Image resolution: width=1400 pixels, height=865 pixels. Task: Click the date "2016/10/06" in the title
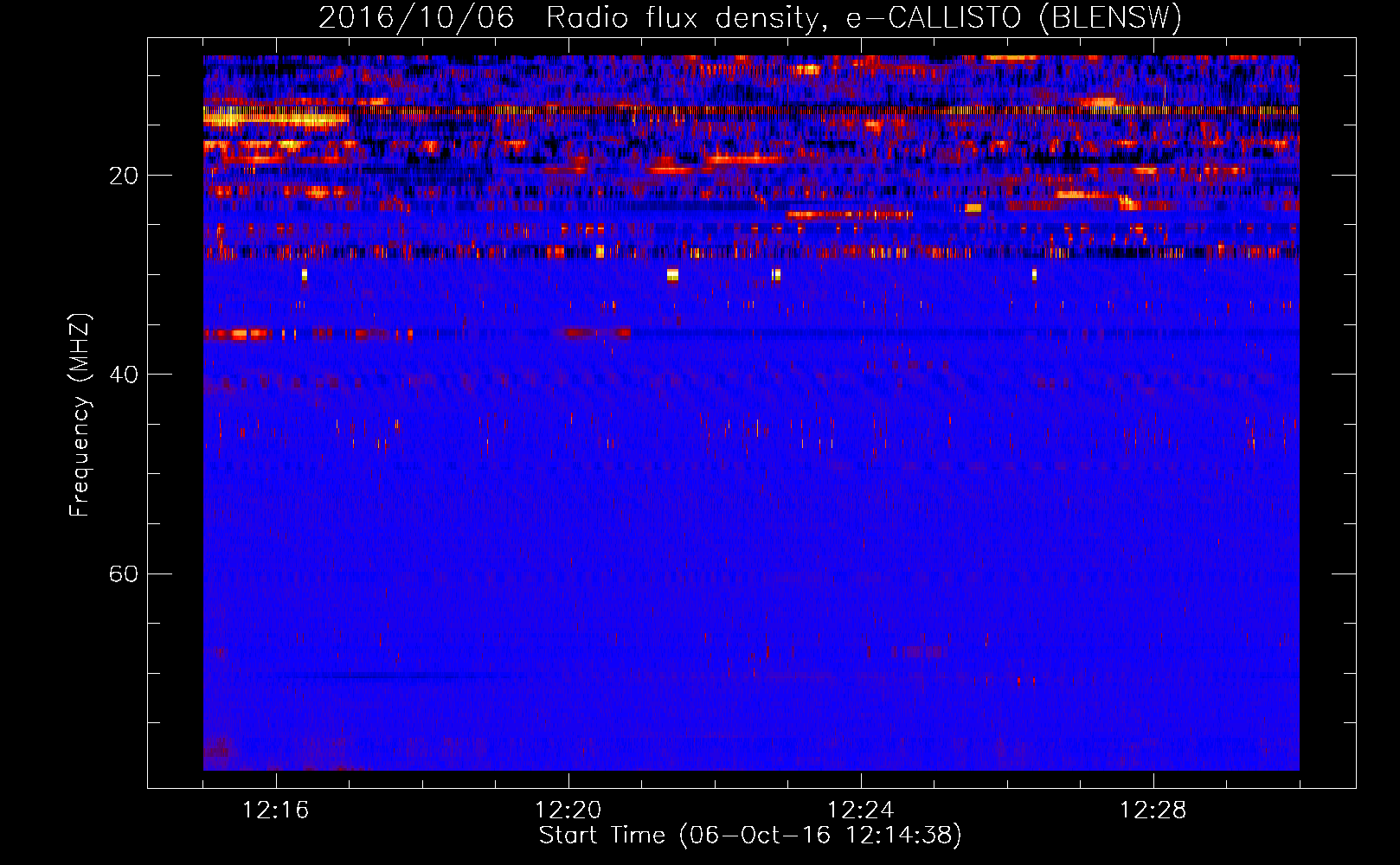[x=416, y=17]
